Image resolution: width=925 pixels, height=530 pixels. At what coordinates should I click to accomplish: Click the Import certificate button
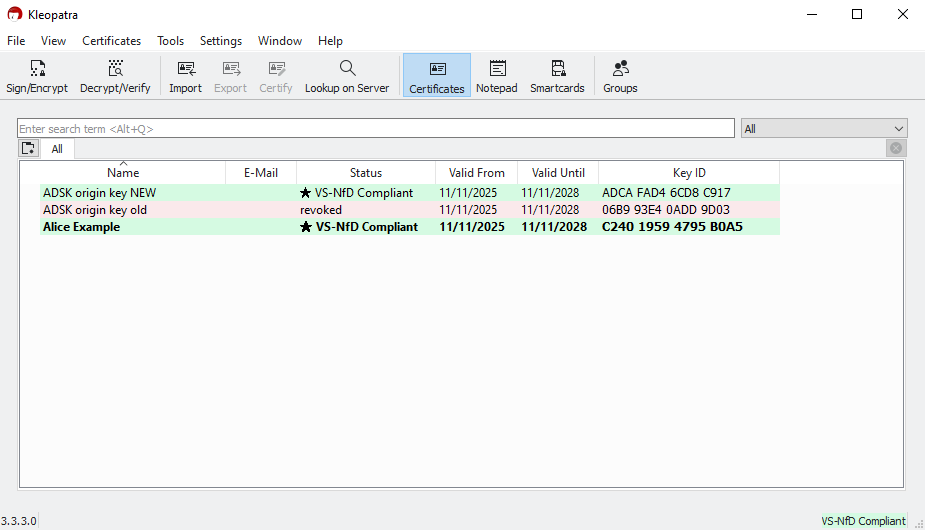tap(185, 76)
